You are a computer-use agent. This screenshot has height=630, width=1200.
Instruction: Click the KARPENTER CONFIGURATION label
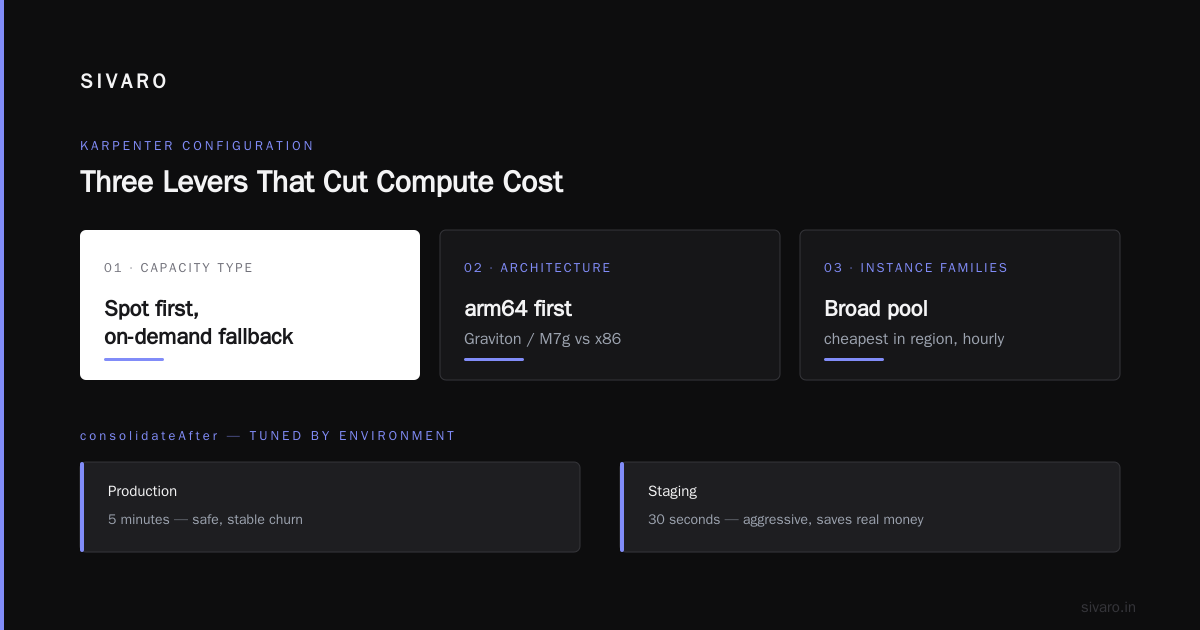point(197,146)
